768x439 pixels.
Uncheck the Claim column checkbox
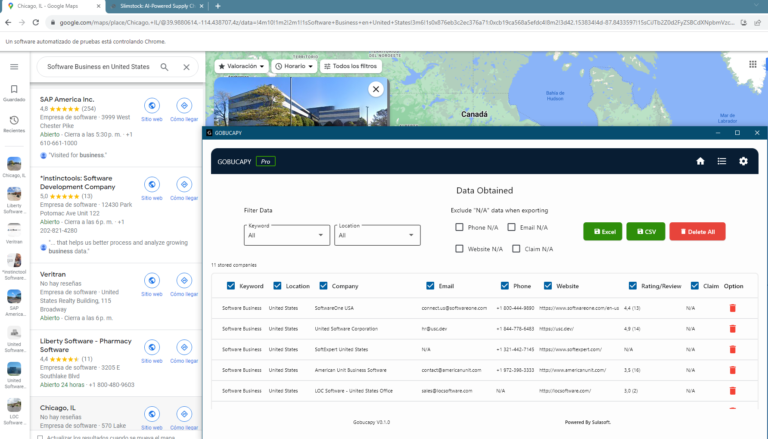coord(695,286)
